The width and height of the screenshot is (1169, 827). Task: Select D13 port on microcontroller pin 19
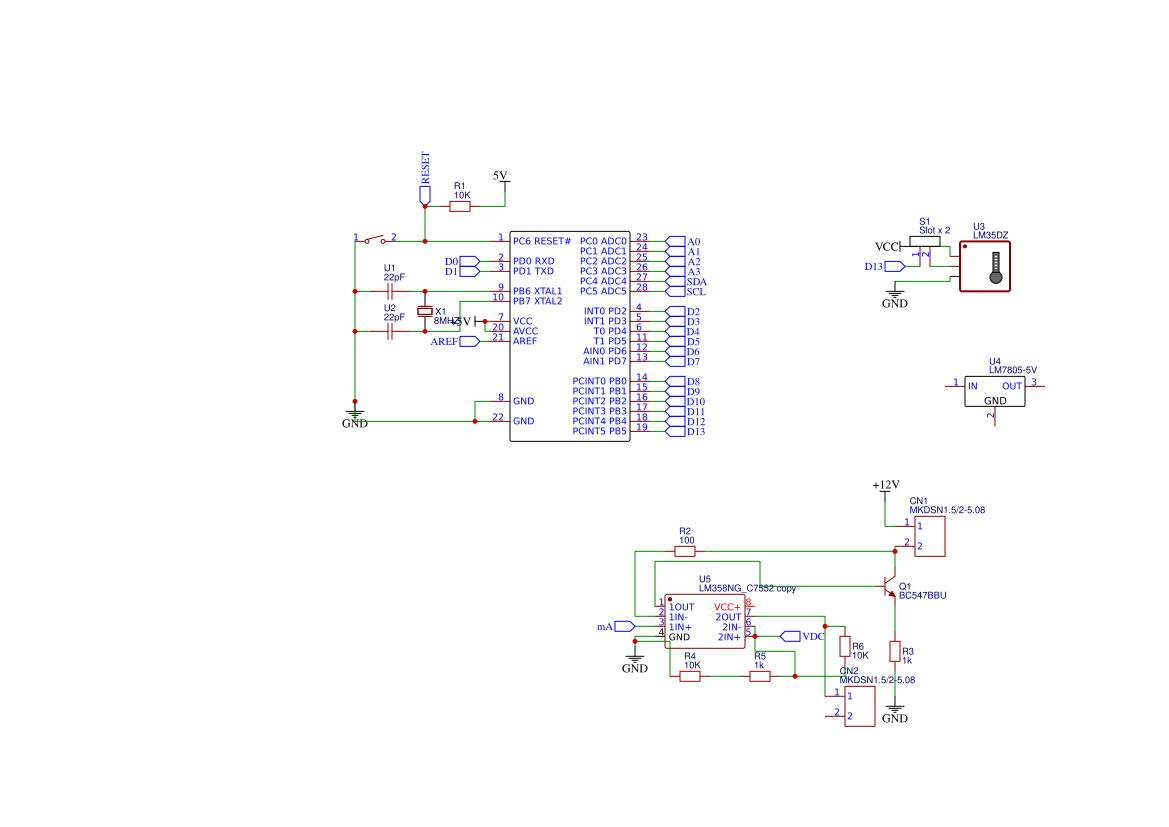coord(685,432)
